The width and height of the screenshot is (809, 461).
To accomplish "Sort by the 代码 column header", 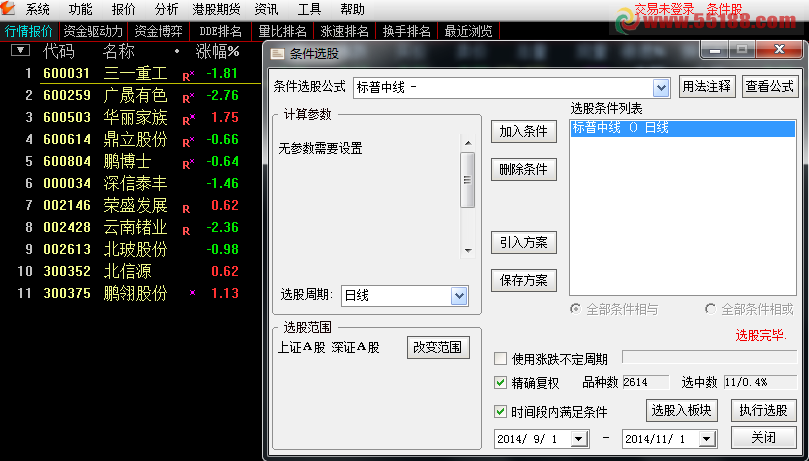I will click(x=59, y=51).
